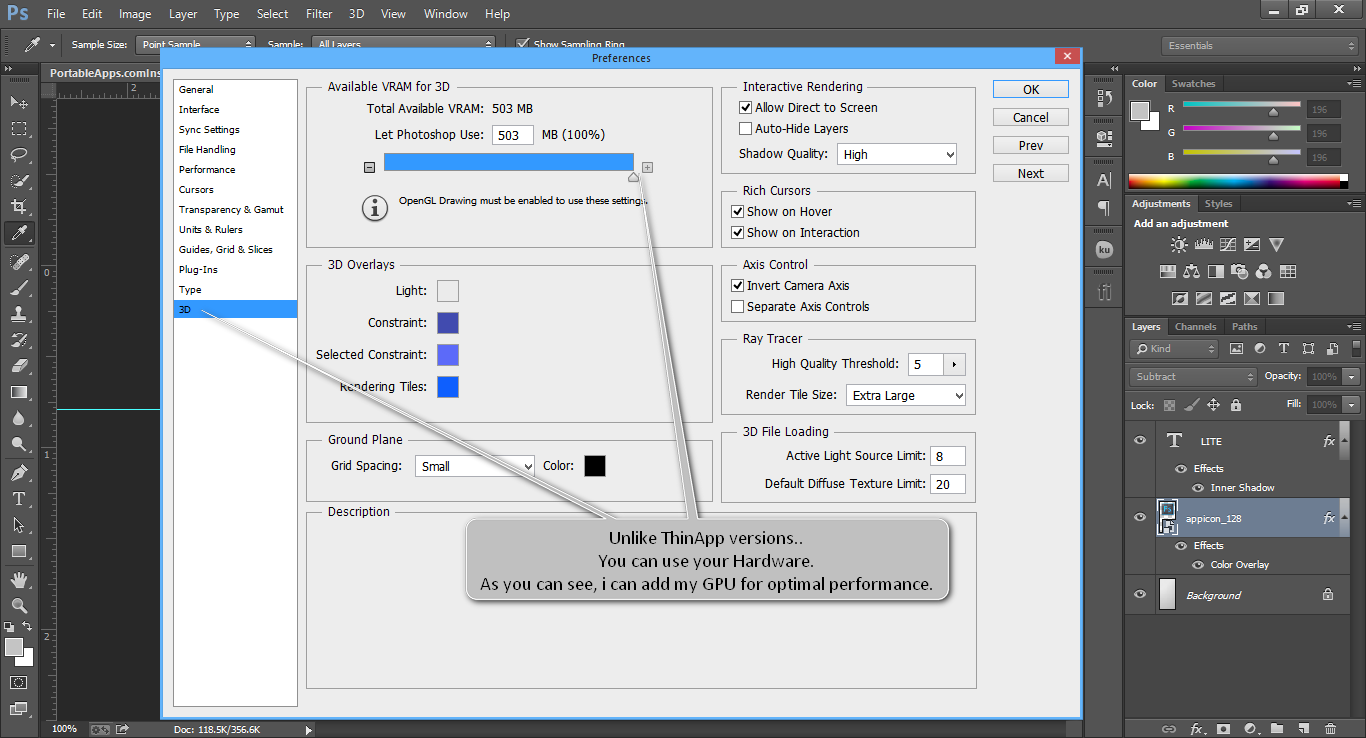
Task: Select the Brush tool
Action: click(x=19, y=287)
